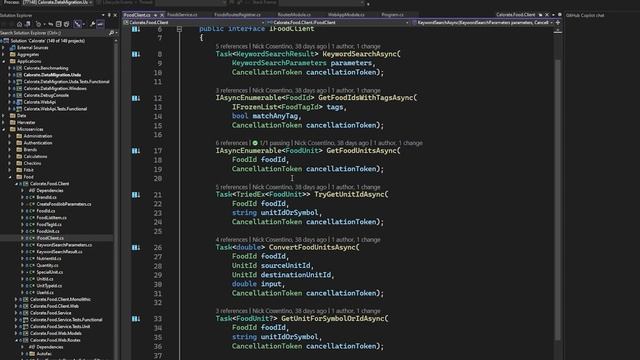Viewport: 640px width, 360px height.
Task: Expand the Aggregates folder
Action: 4,54
